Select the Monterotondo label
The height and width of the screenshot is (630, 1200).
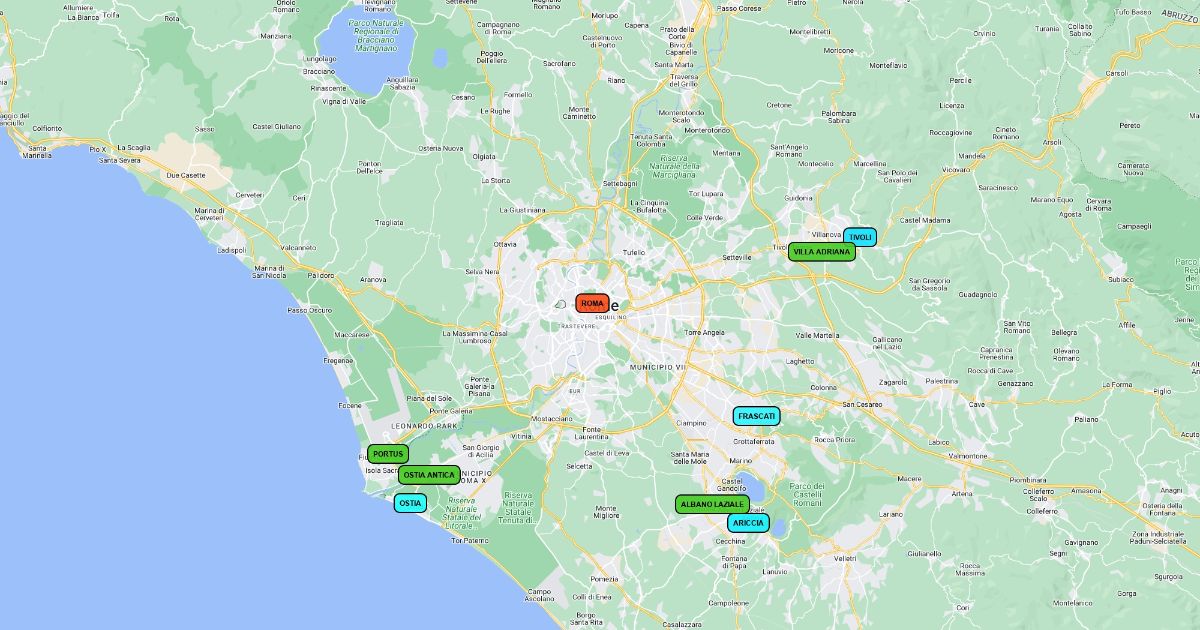[706, 130]
